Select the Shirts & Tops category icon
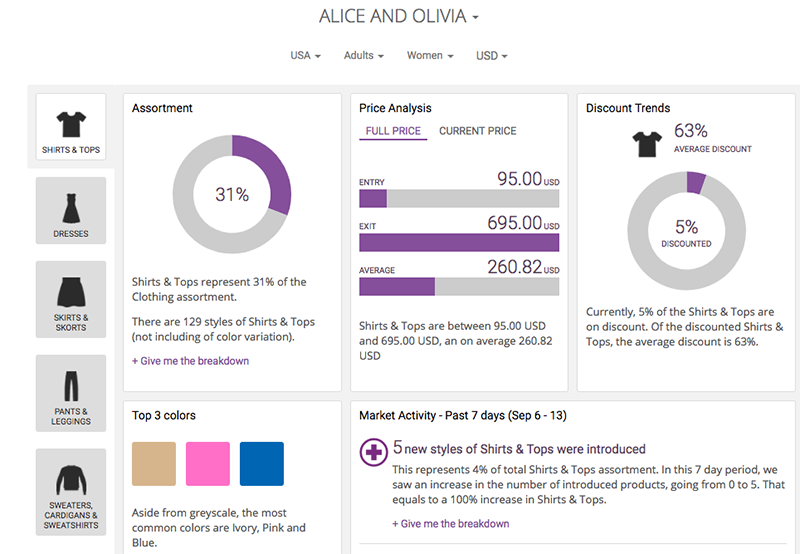Image resolution: width=800 pixels, height=554 pixels. tap(71, 129)
